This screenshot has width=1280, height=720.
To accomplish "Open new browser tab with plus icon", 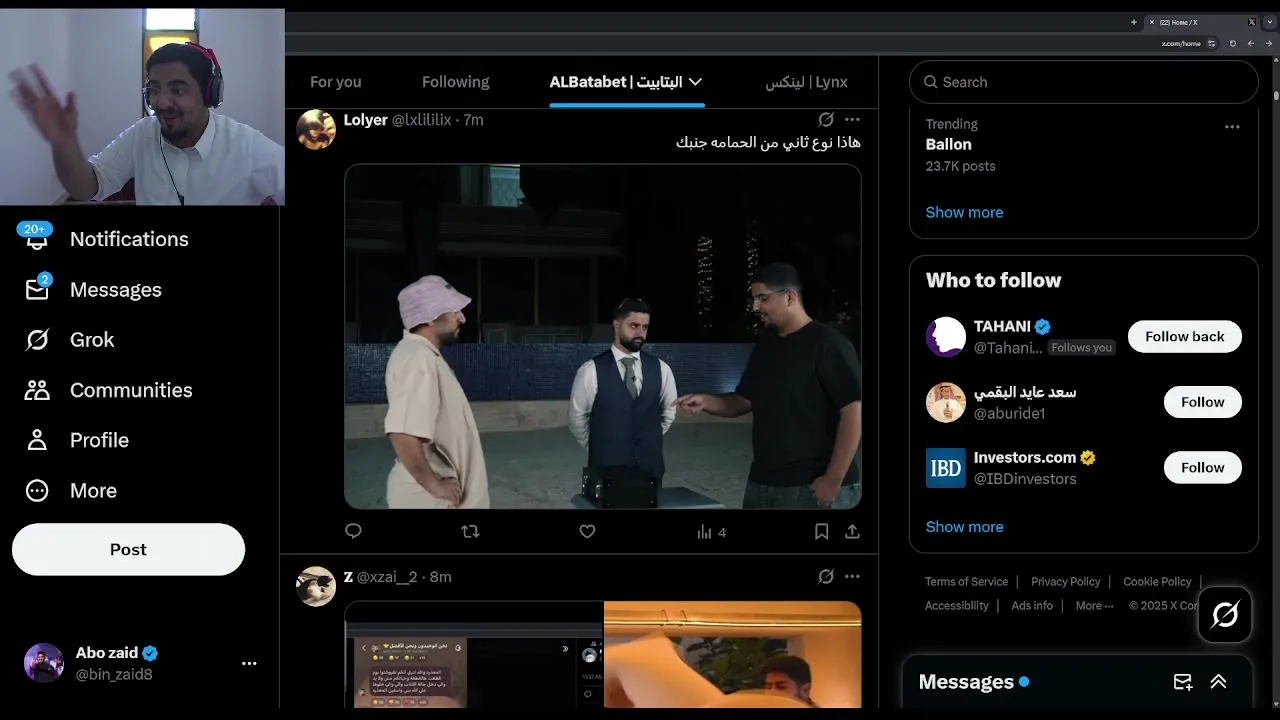I will point(1133,22).
